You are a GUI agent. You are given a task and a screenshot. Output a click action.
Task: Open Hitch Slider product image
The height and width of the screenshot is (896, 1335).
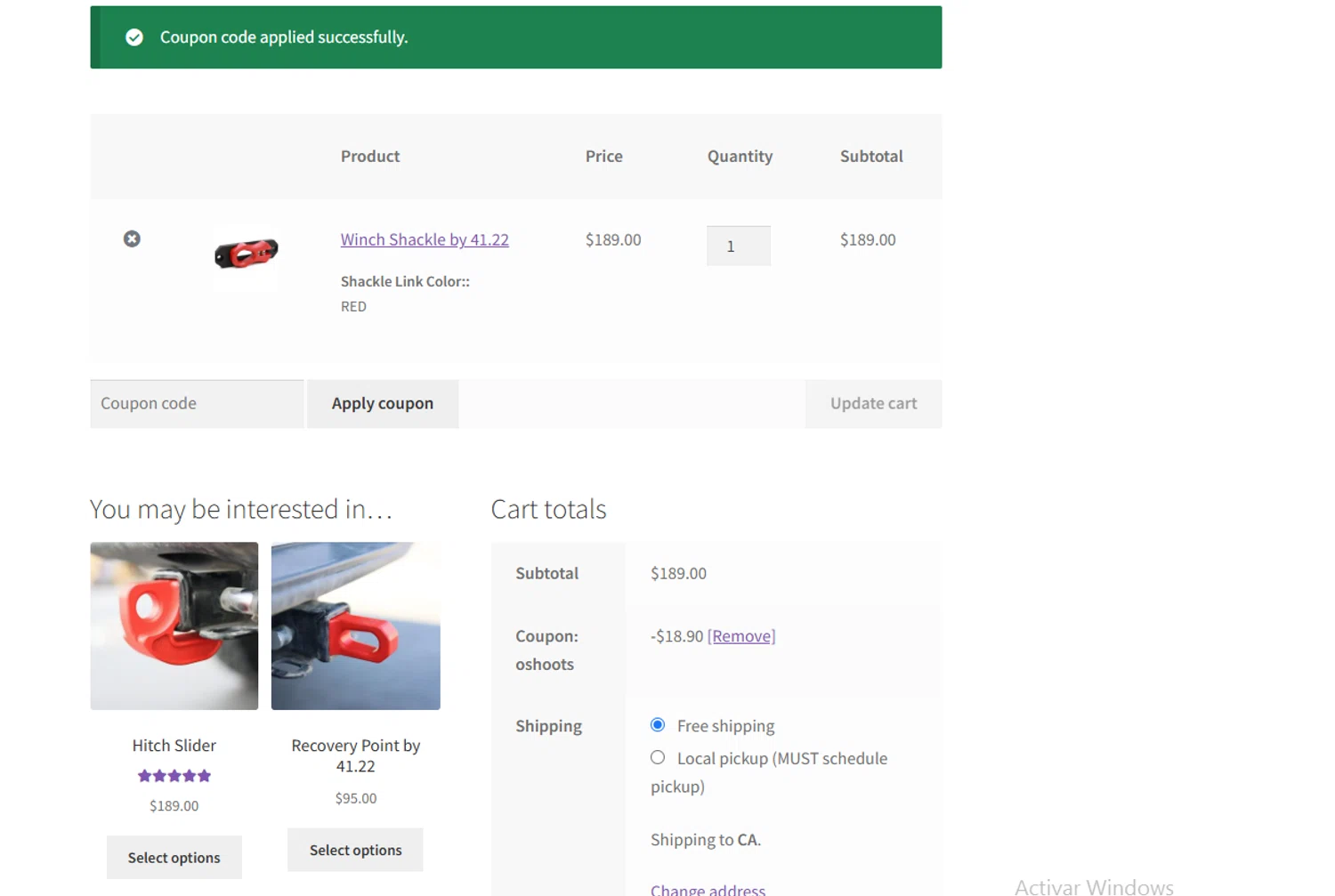pos(174,626)
